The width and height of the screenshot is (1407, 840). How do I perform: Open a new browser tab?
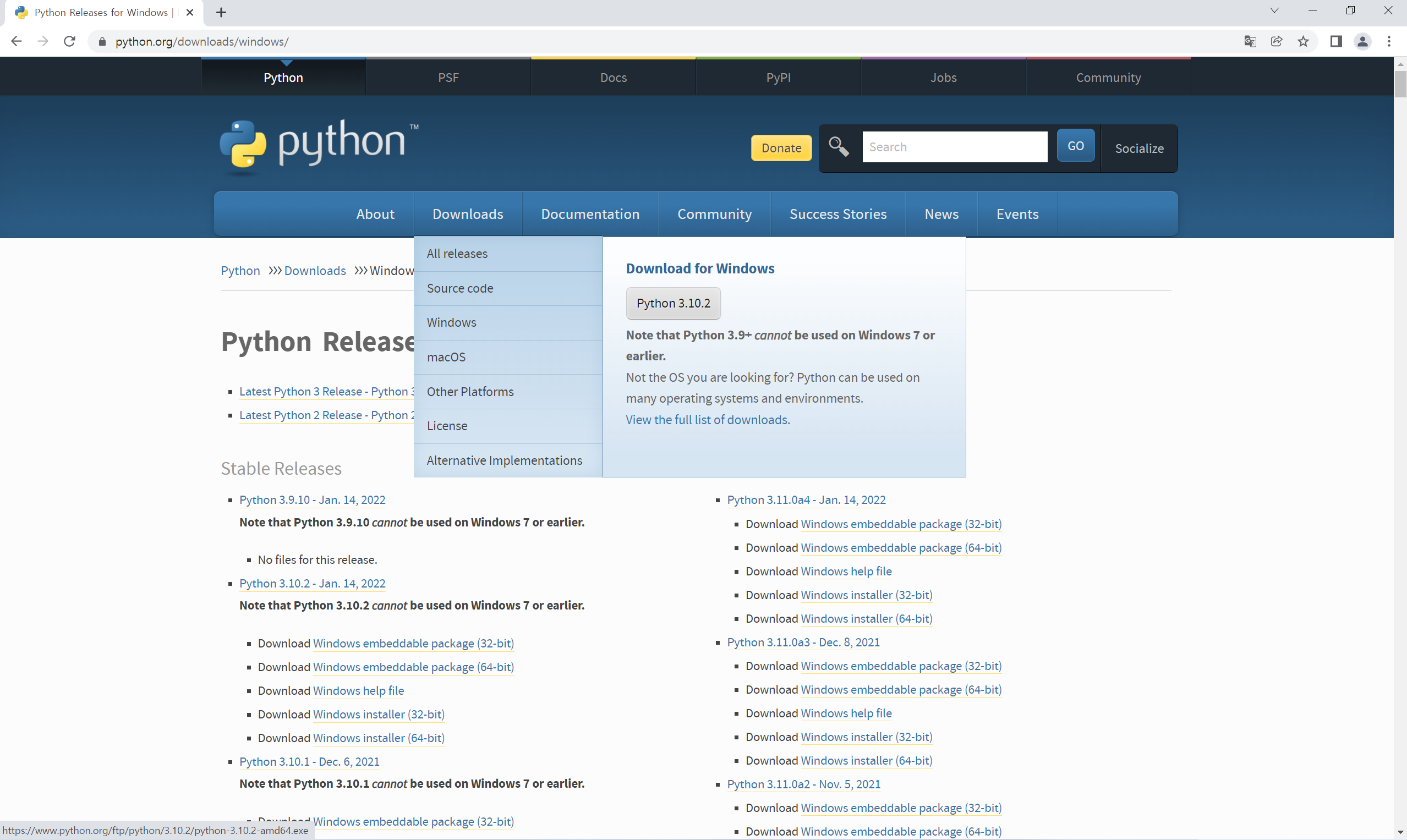coord(221,13)
